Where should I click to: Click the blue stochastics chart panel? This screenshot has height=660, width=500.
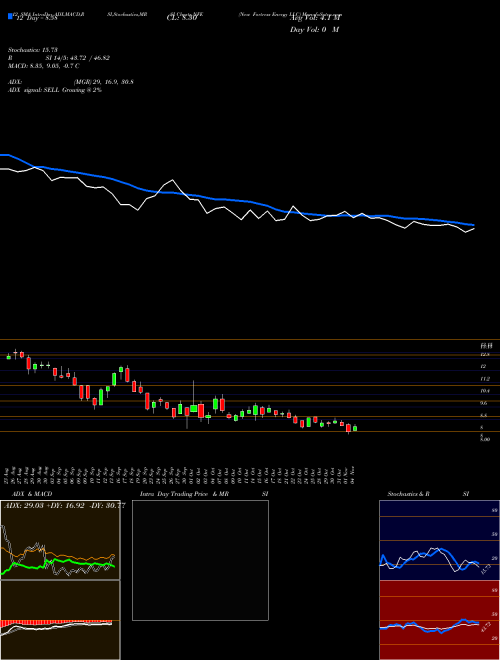439,540
